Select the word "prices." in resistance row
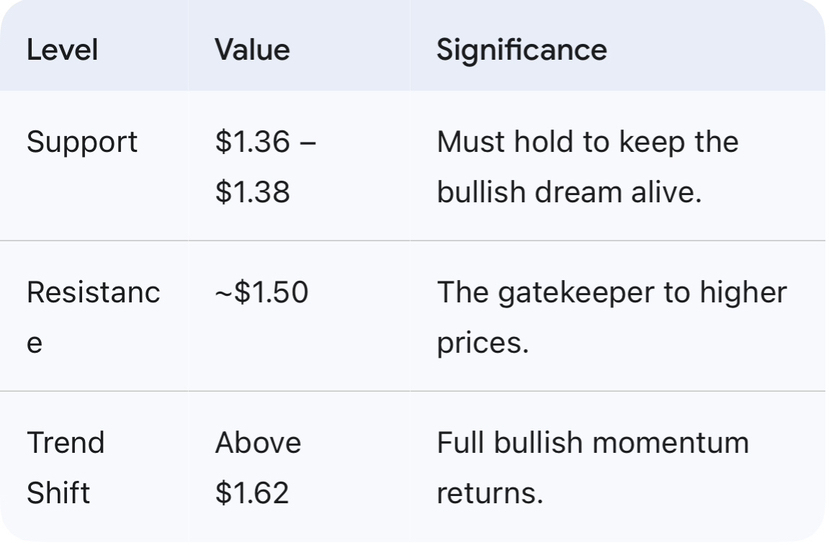The image size is (829, 545). (x=481, y=343)
